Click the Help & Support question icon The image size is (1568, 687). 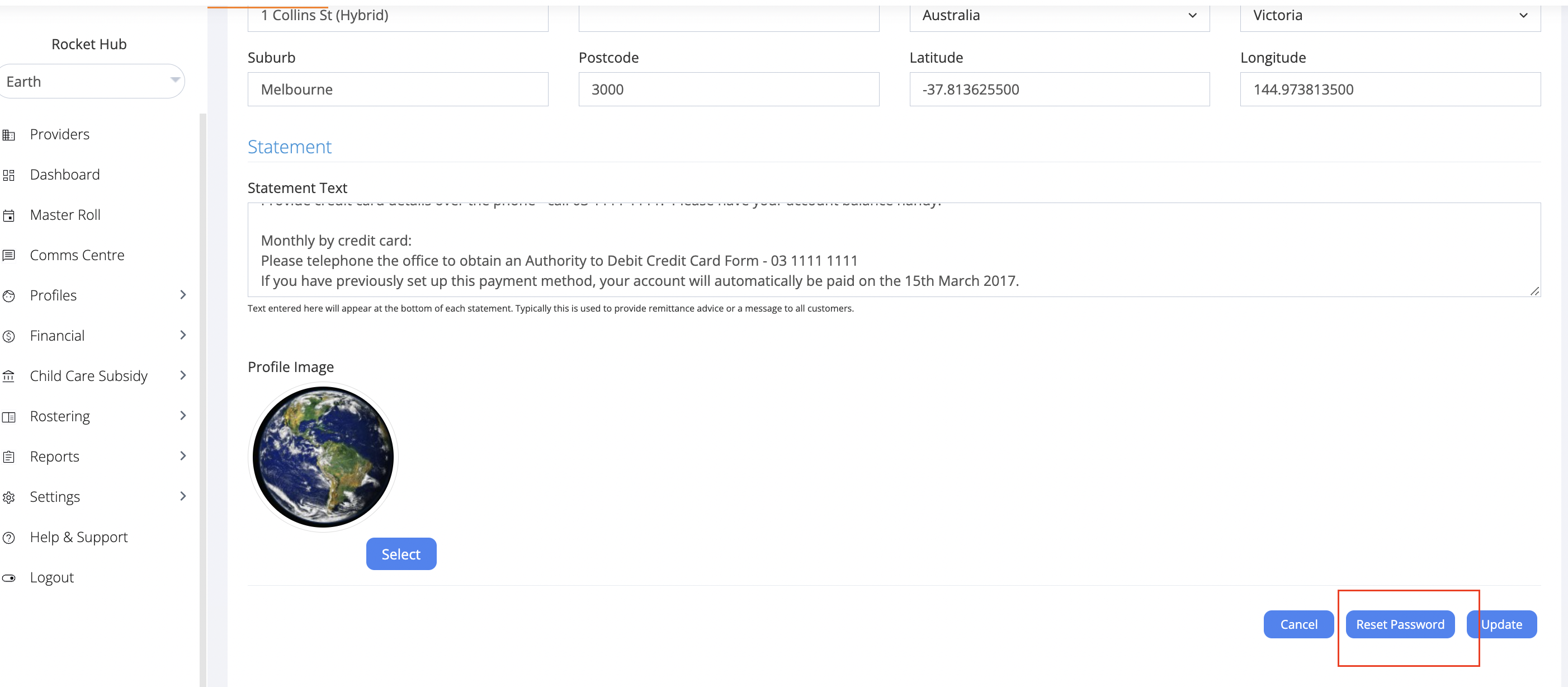8,538
